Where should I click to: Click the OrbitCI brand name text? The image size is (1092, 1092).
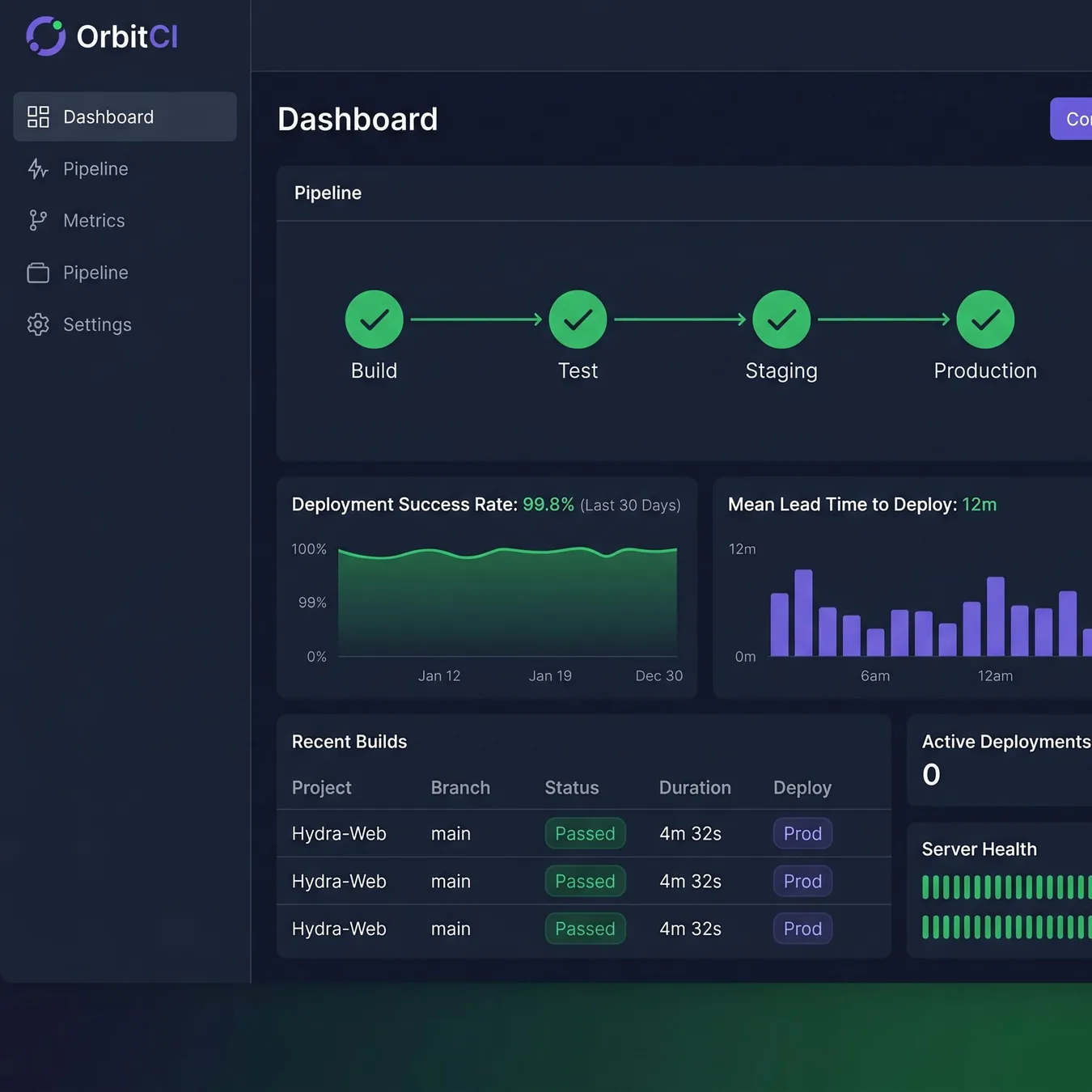[x=127, y=36]
